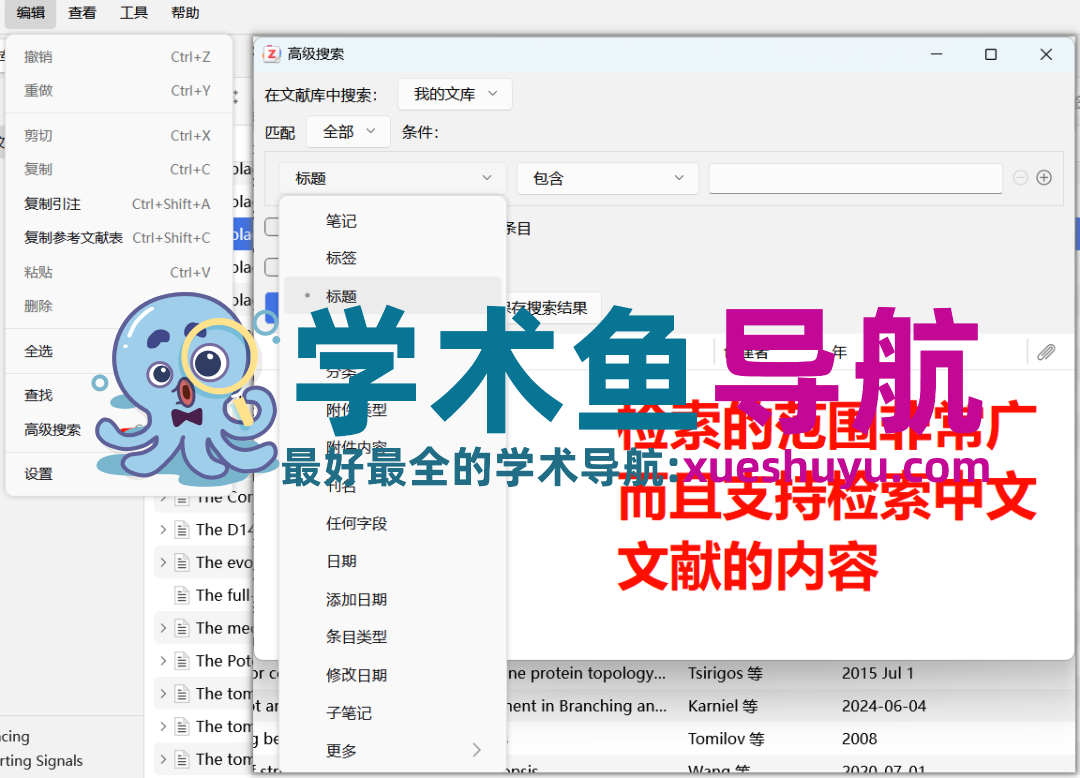Expand the 更多 submenu arrow
This screenshot has height=778, width=1080.
(x=477, y=750)
